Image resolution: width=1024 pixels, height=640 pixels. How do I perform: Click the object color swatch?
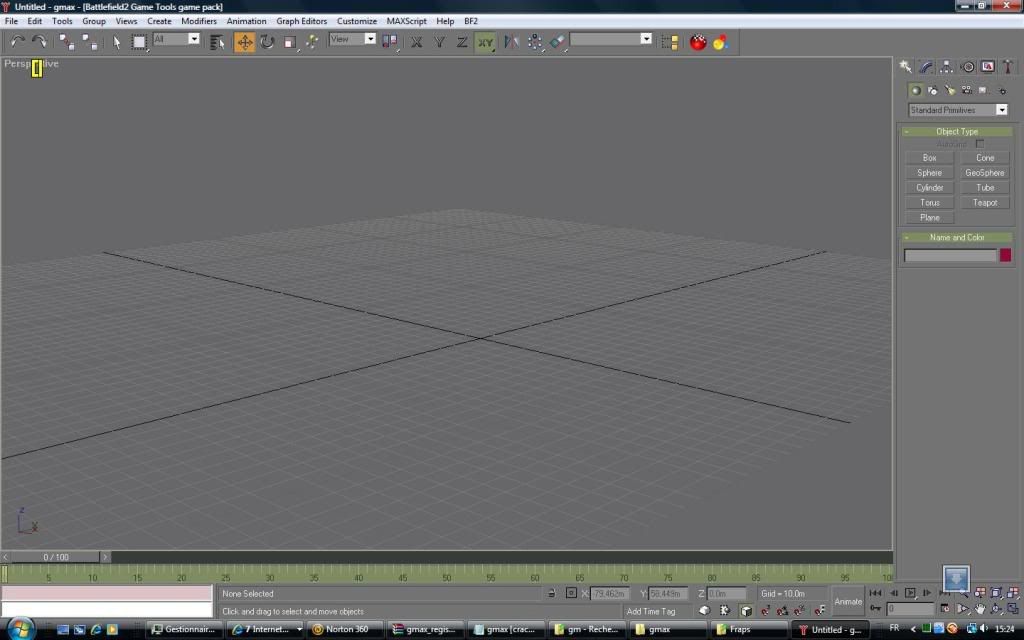point(1005,255)
